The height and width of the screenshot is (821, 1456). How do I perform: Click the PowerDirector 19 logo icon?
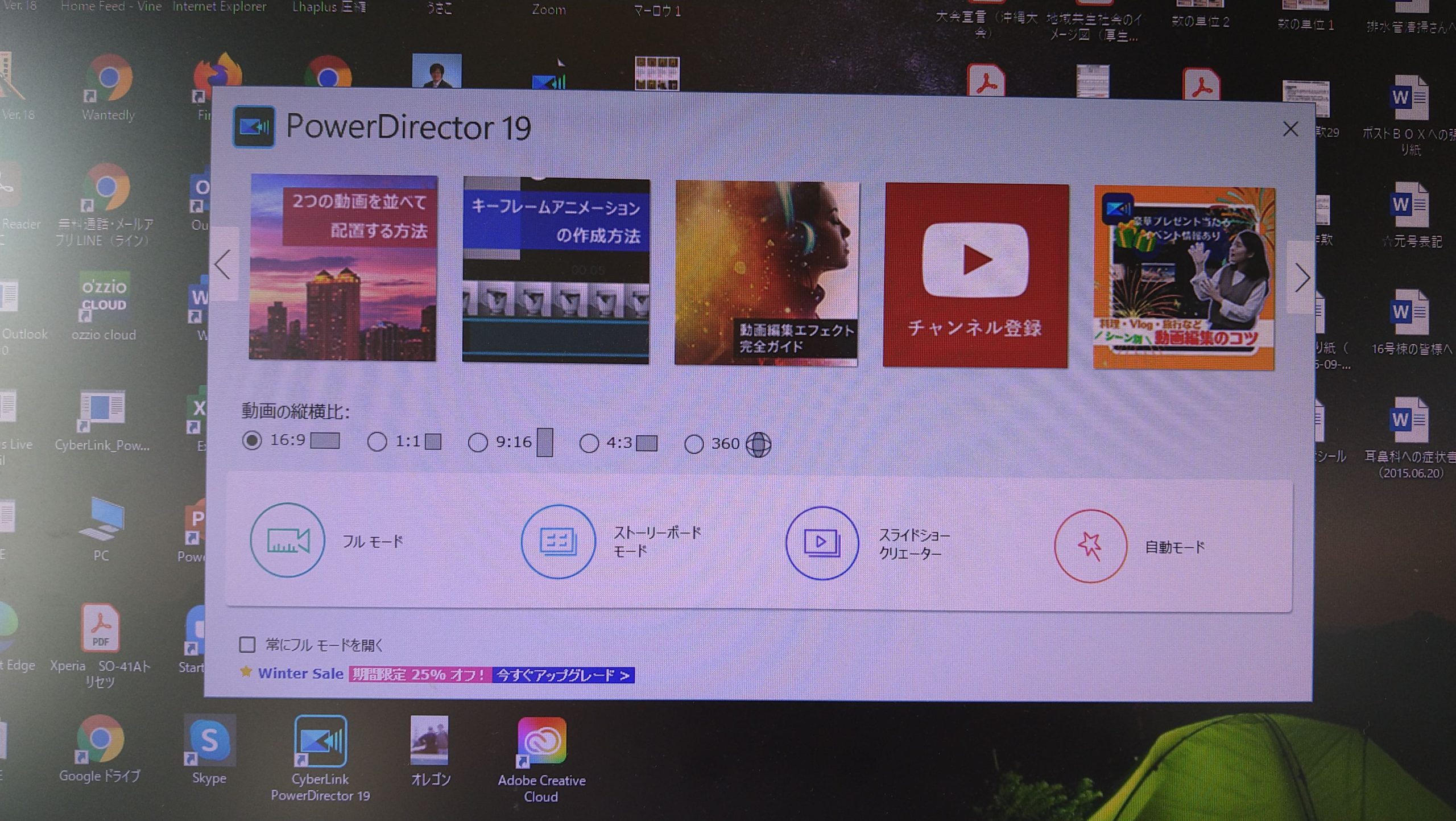[254, 126]
